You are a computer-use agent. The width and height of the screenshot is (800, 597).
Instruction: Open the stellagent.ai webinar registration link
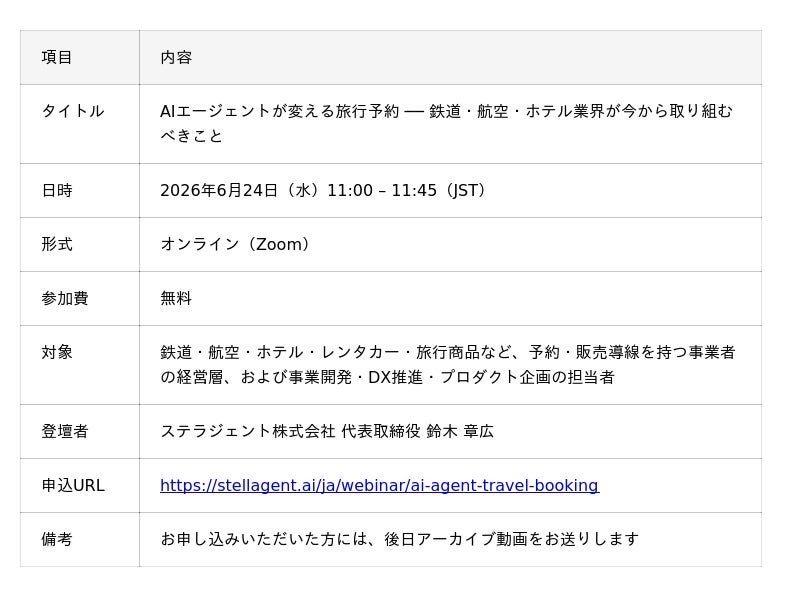[x=380, y=485]
